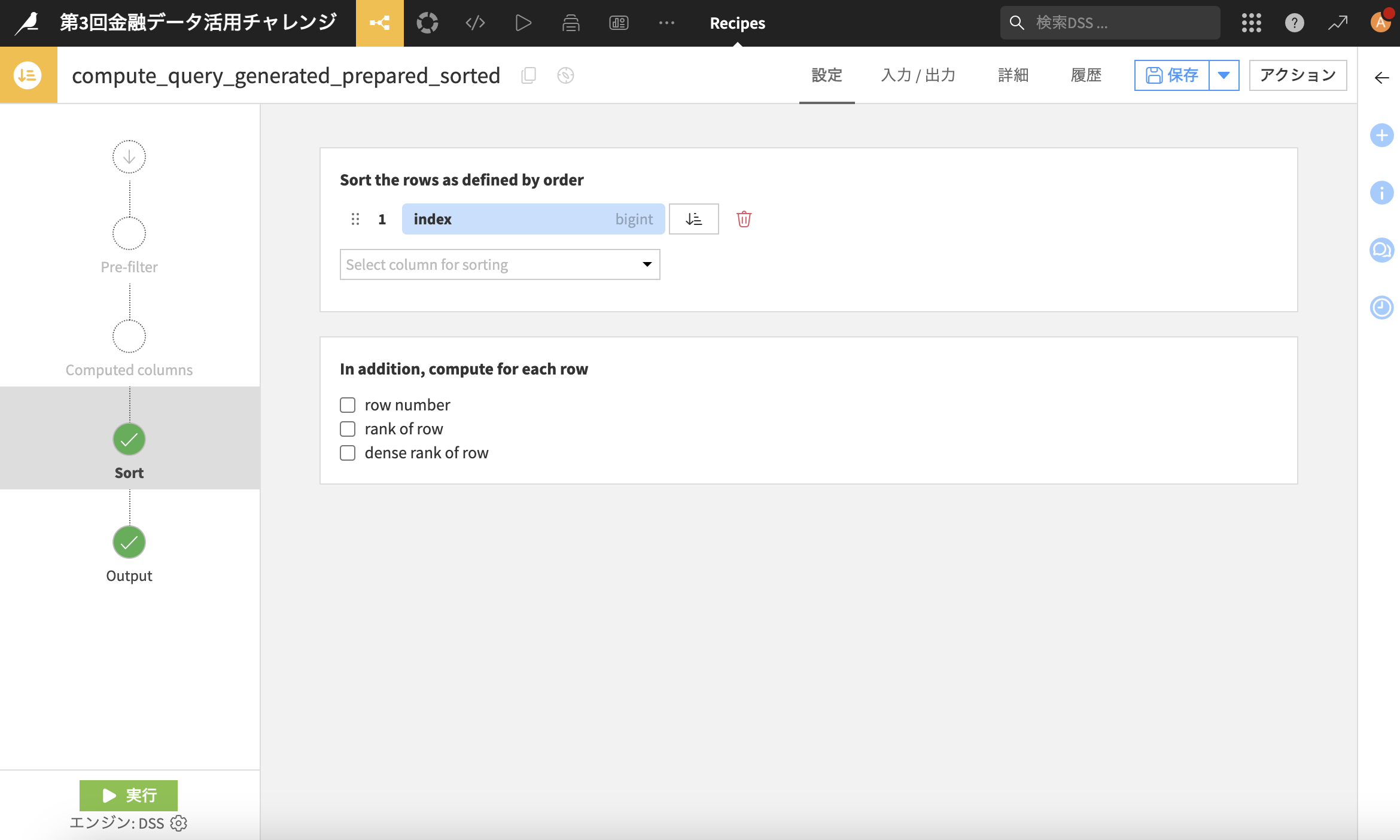Check the rank of row option
This screenshot has width=1400, height=840.
point(348,429)
